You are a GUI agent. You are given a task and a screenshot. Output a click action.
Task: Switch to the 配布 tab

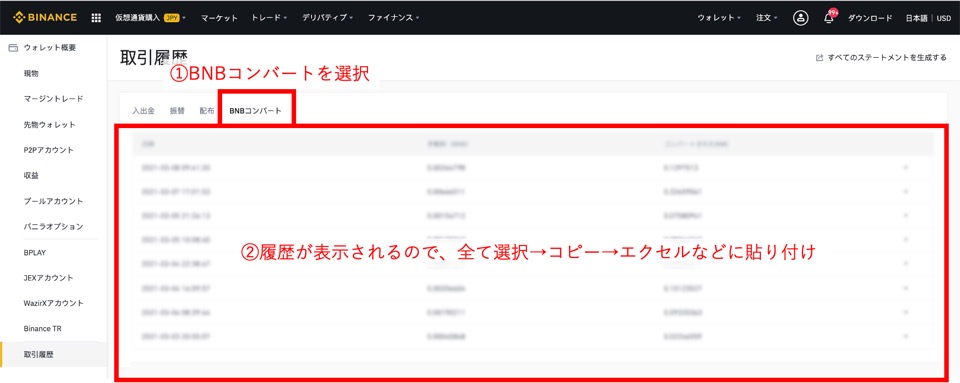tap(207, 111)
